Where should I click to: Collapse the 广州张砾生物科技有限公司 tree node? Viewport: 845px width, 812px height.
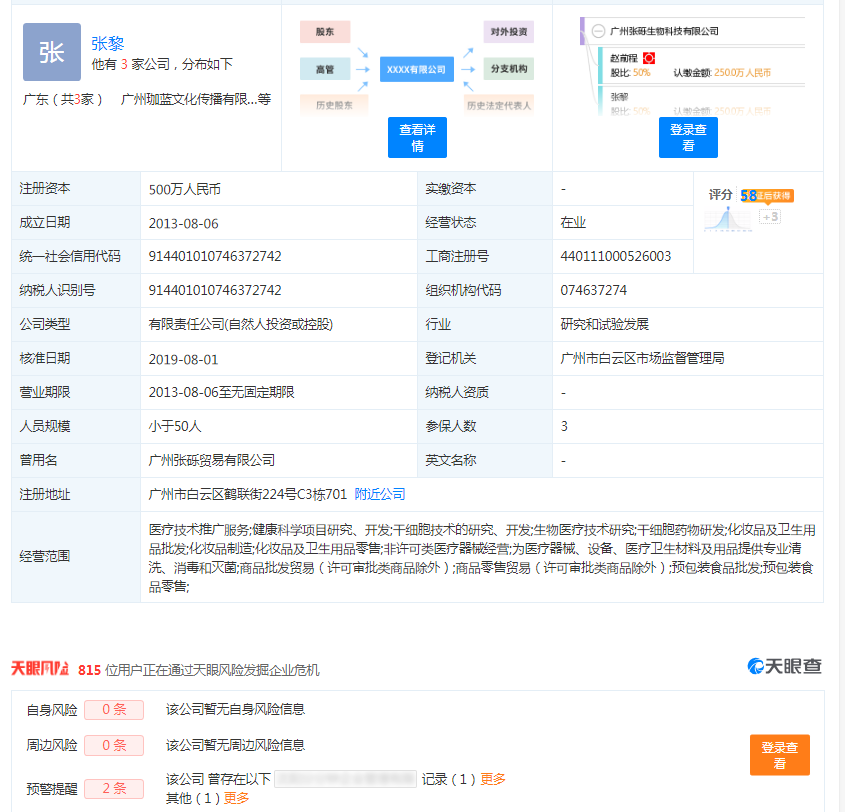click(x=597, y=31)
